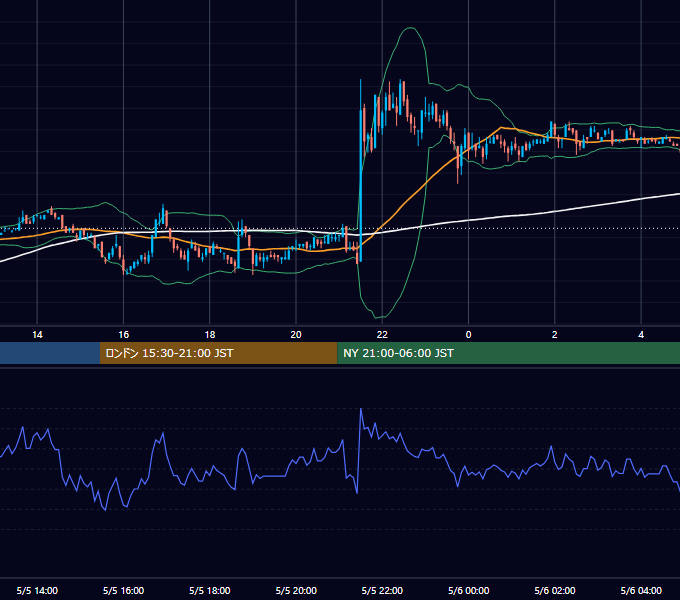Viewport: 680px width, 600px height.
Task: Click the upper time axis label 14
Action: tap(37, 335)
